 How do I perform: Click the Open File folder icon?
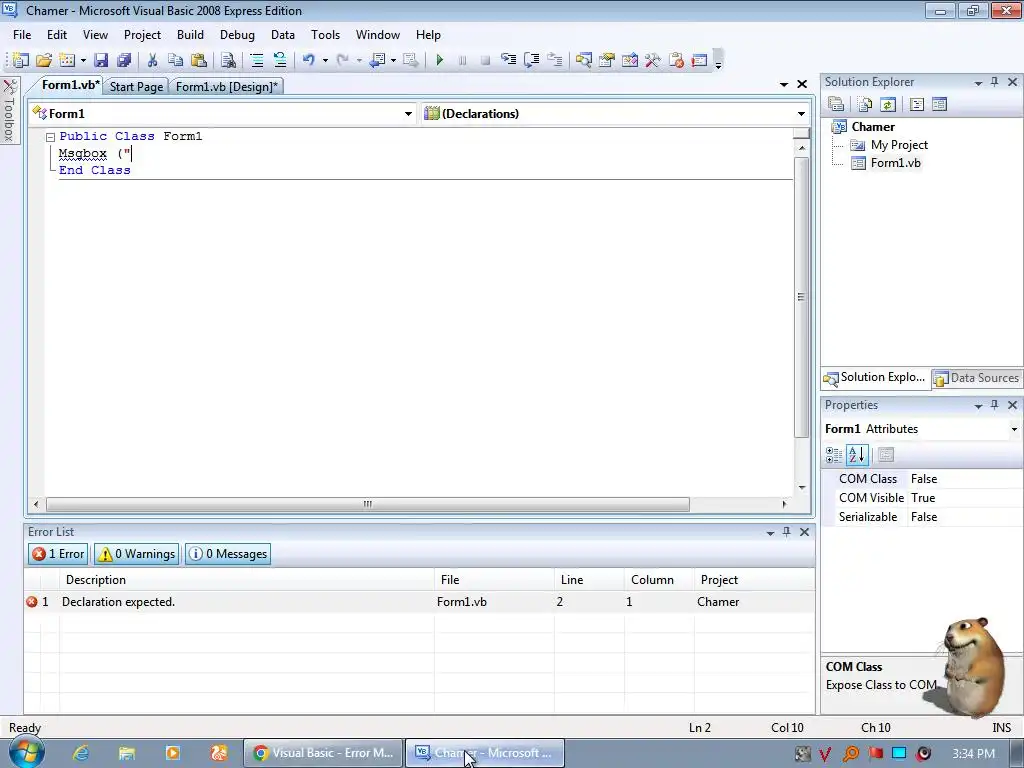pos(44,60)
